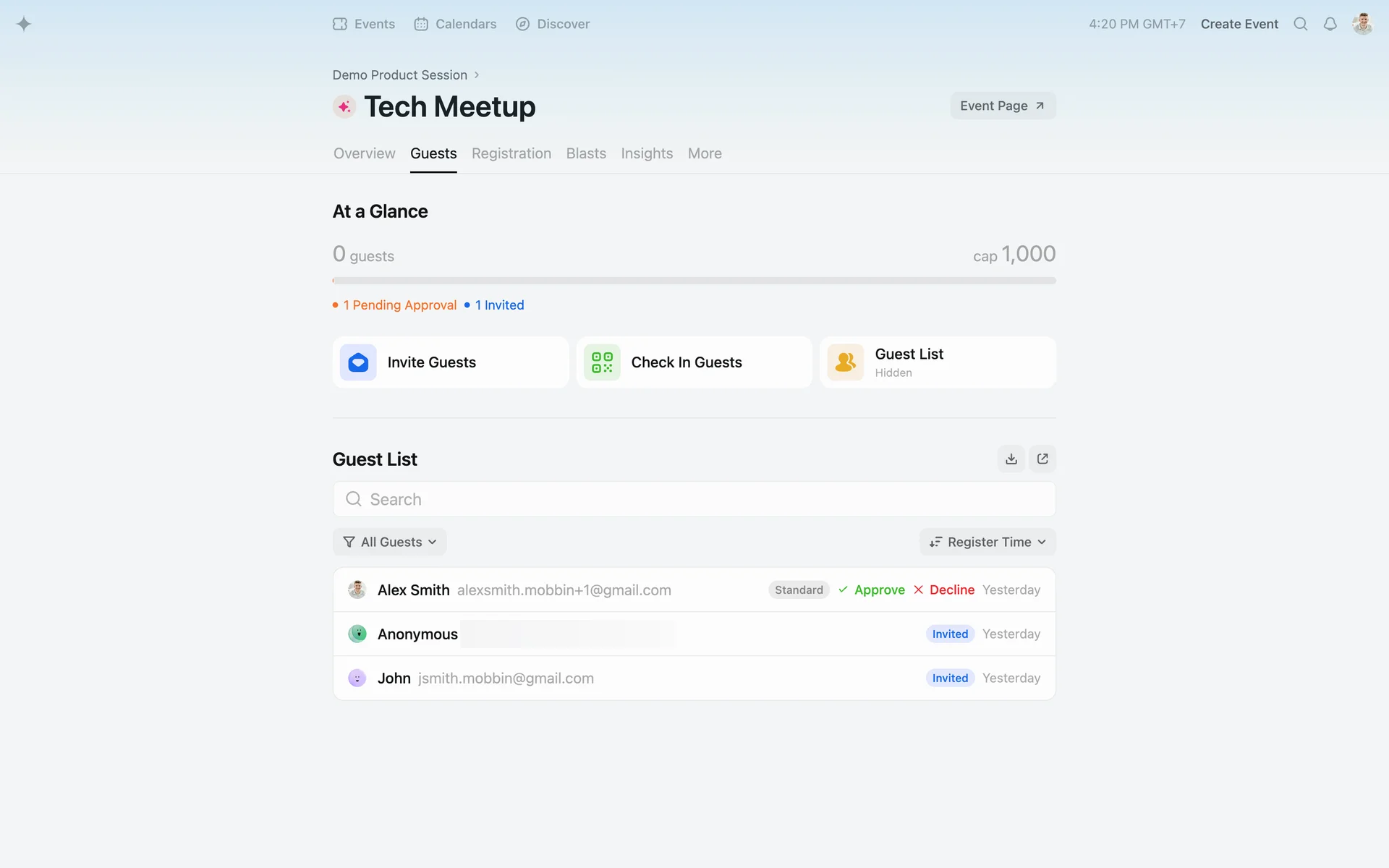Click the Invite Guests envelope icon
Image resolution: width=1389 pixels, height=868 pixels.
tap(358, 362)
